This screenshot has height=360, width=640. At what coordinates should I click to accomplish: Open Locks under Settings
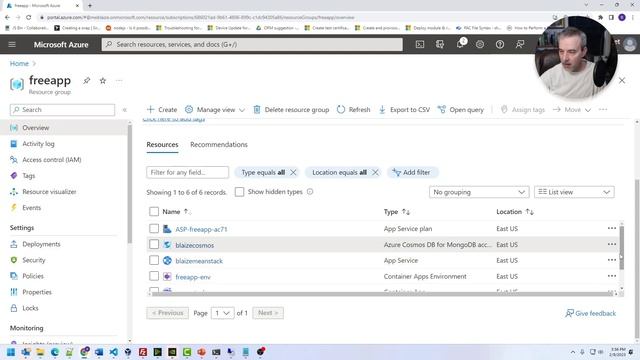(x=30, y=308)
